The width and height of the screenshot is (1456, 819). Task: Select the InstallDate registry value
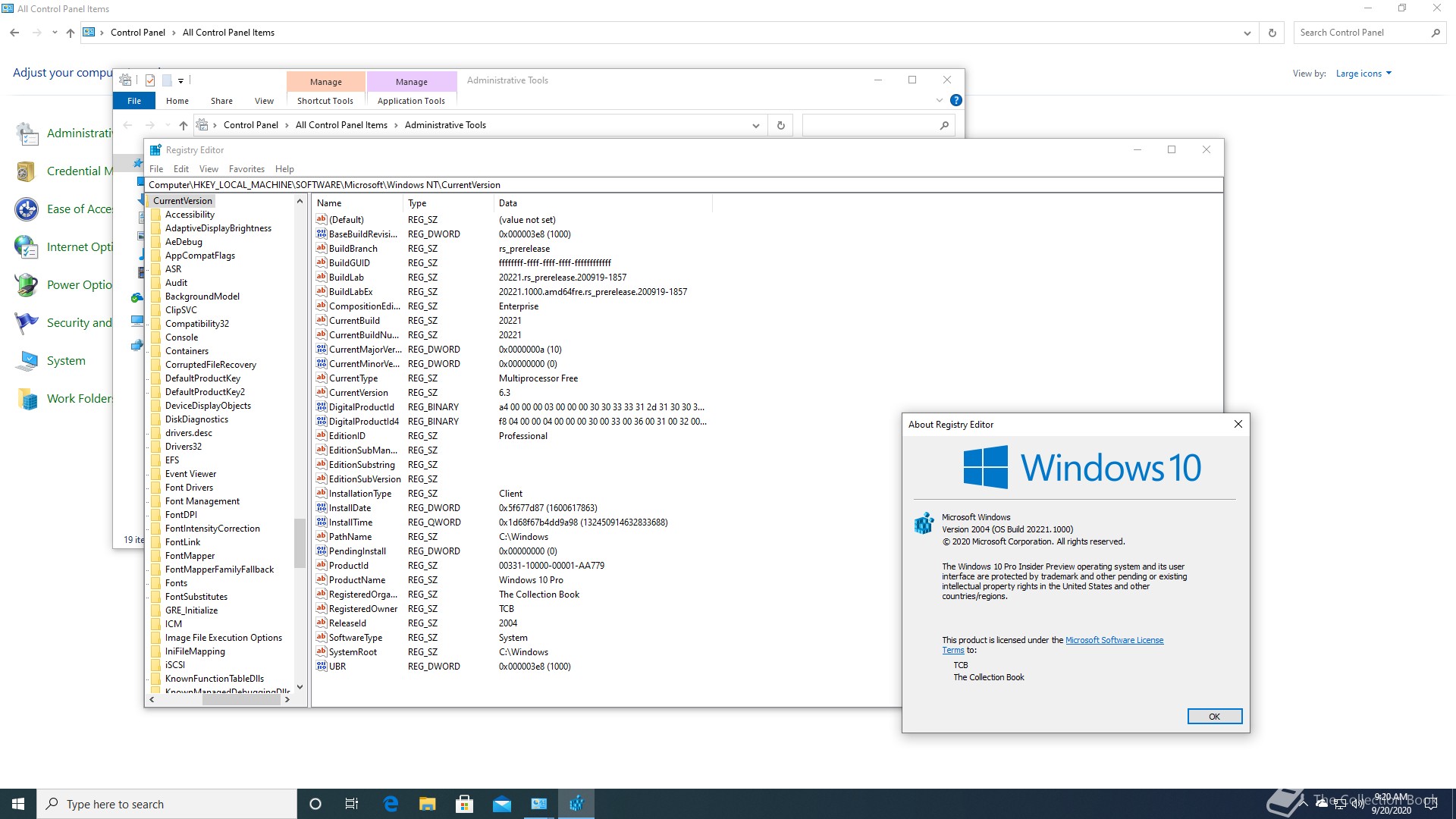(350, 508)
